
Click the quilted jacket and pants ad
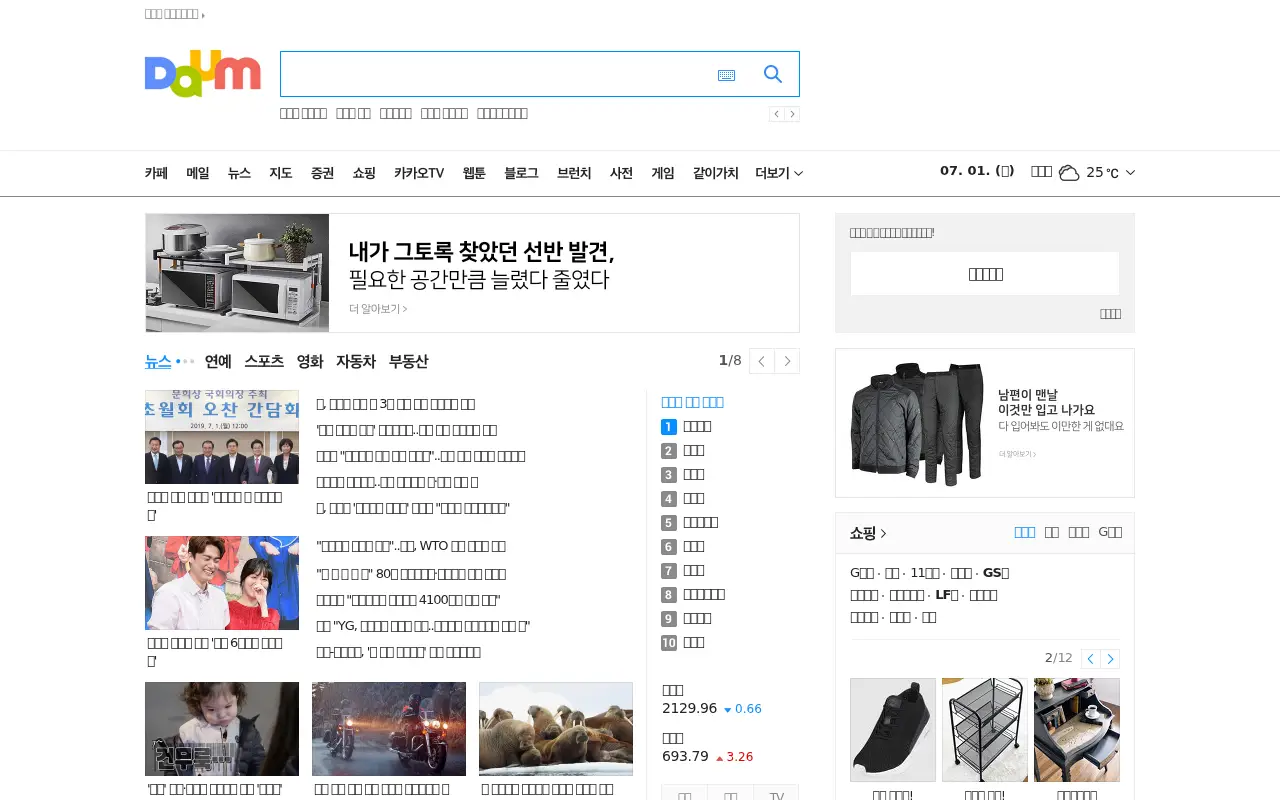point(985,423)
